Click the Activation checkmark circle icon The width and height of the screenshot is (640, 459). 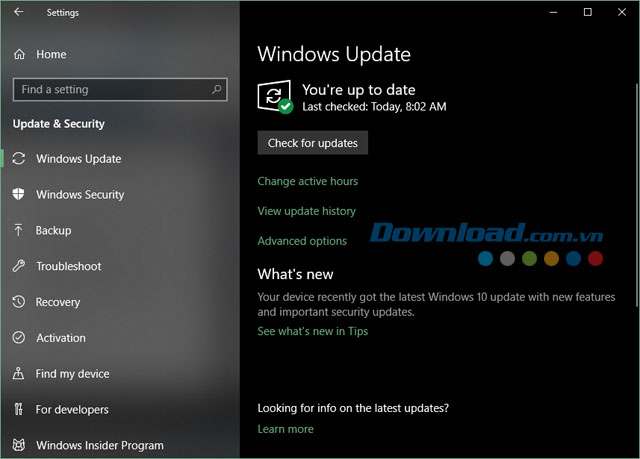[19, 337]
